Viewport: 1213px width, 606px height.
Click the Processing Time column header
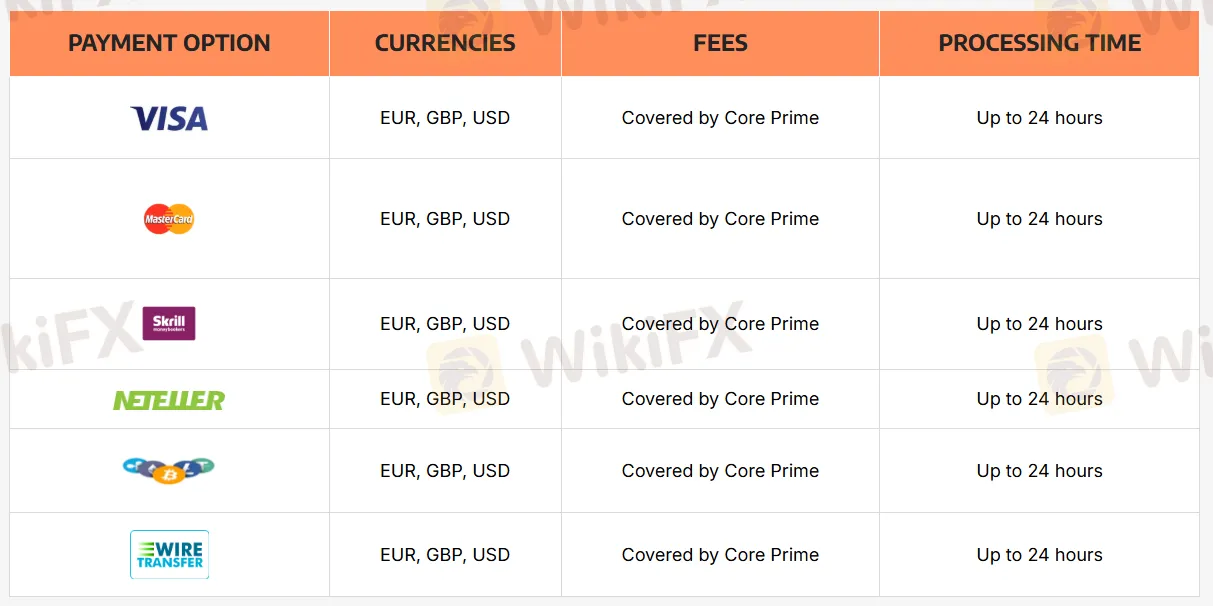pyautogui.click(x=1039, y=43)
